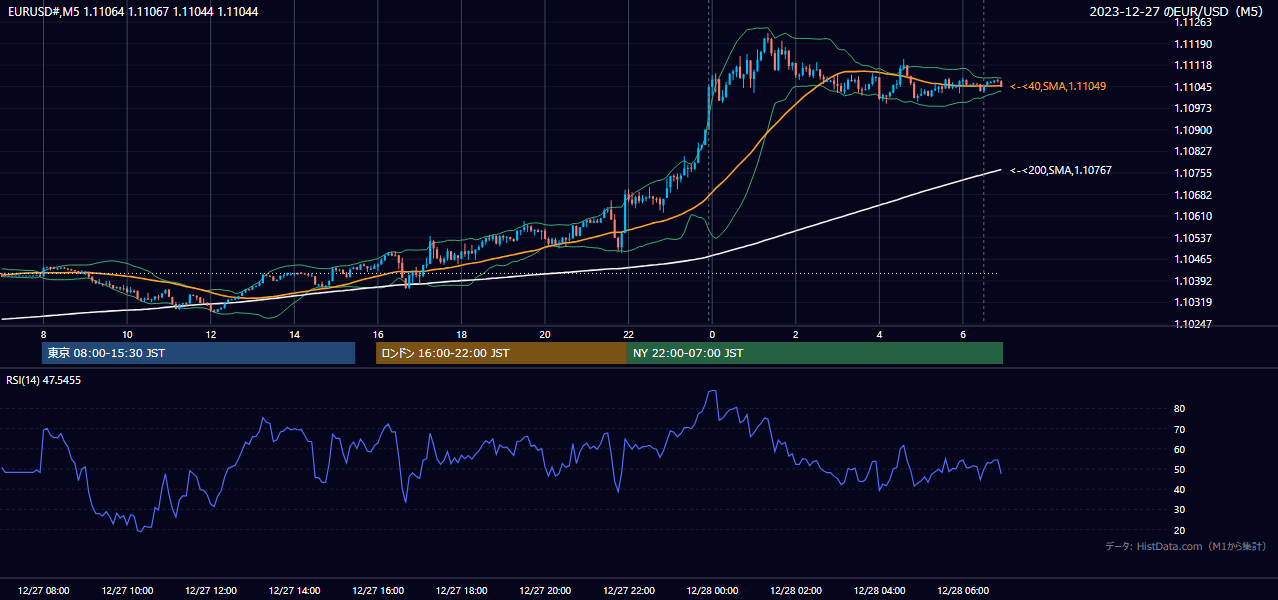The height and width of the screenshot is (600, 1278).
Task: Click RSI scale value 40
Action: click(1180, 489)
